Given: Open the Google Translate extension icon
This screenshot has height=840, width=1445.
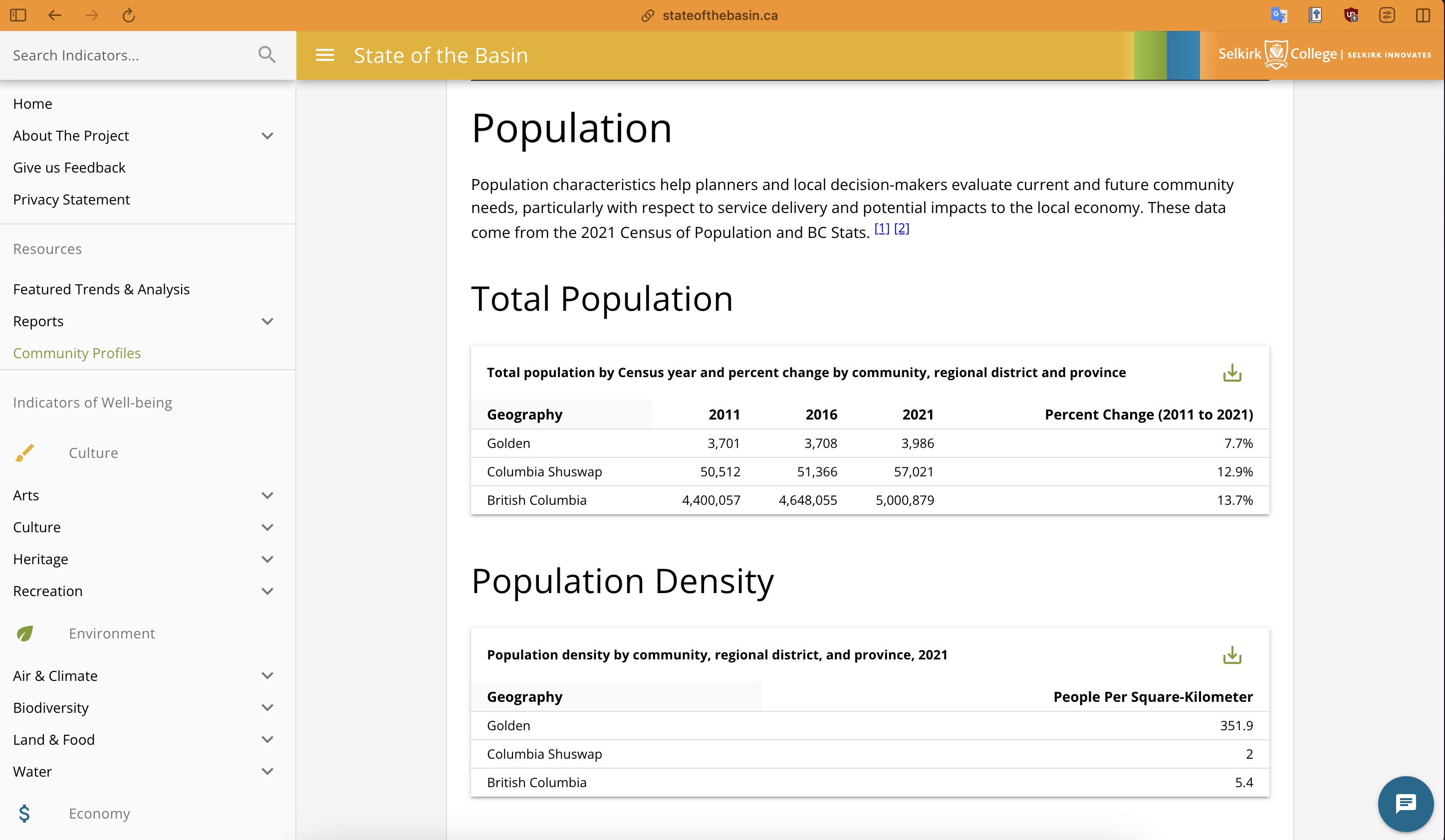Looking at the screenshot, I should [x=1279, y=15].
